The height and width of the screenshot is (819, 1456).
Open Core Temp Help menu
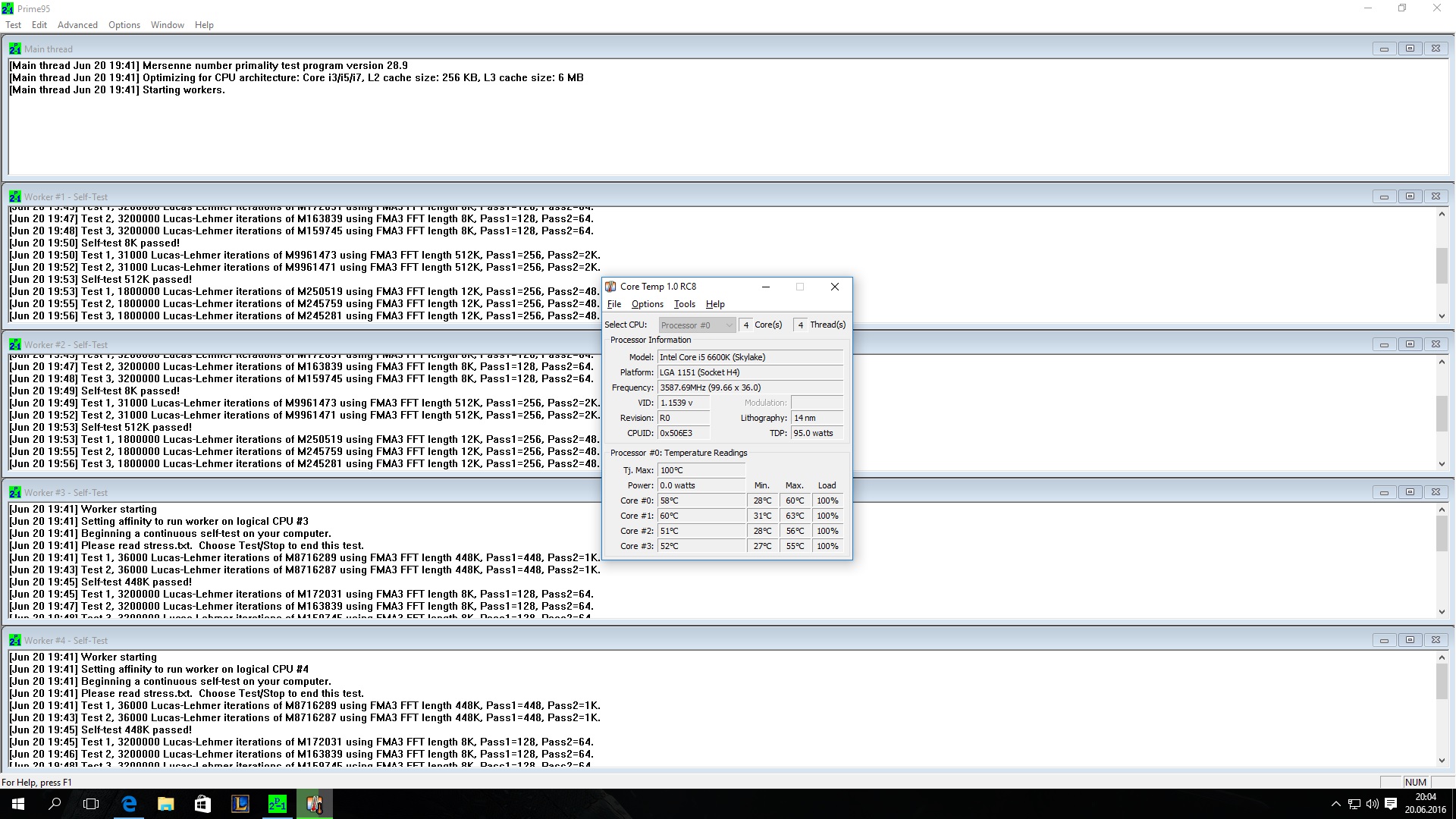(715, 304)
